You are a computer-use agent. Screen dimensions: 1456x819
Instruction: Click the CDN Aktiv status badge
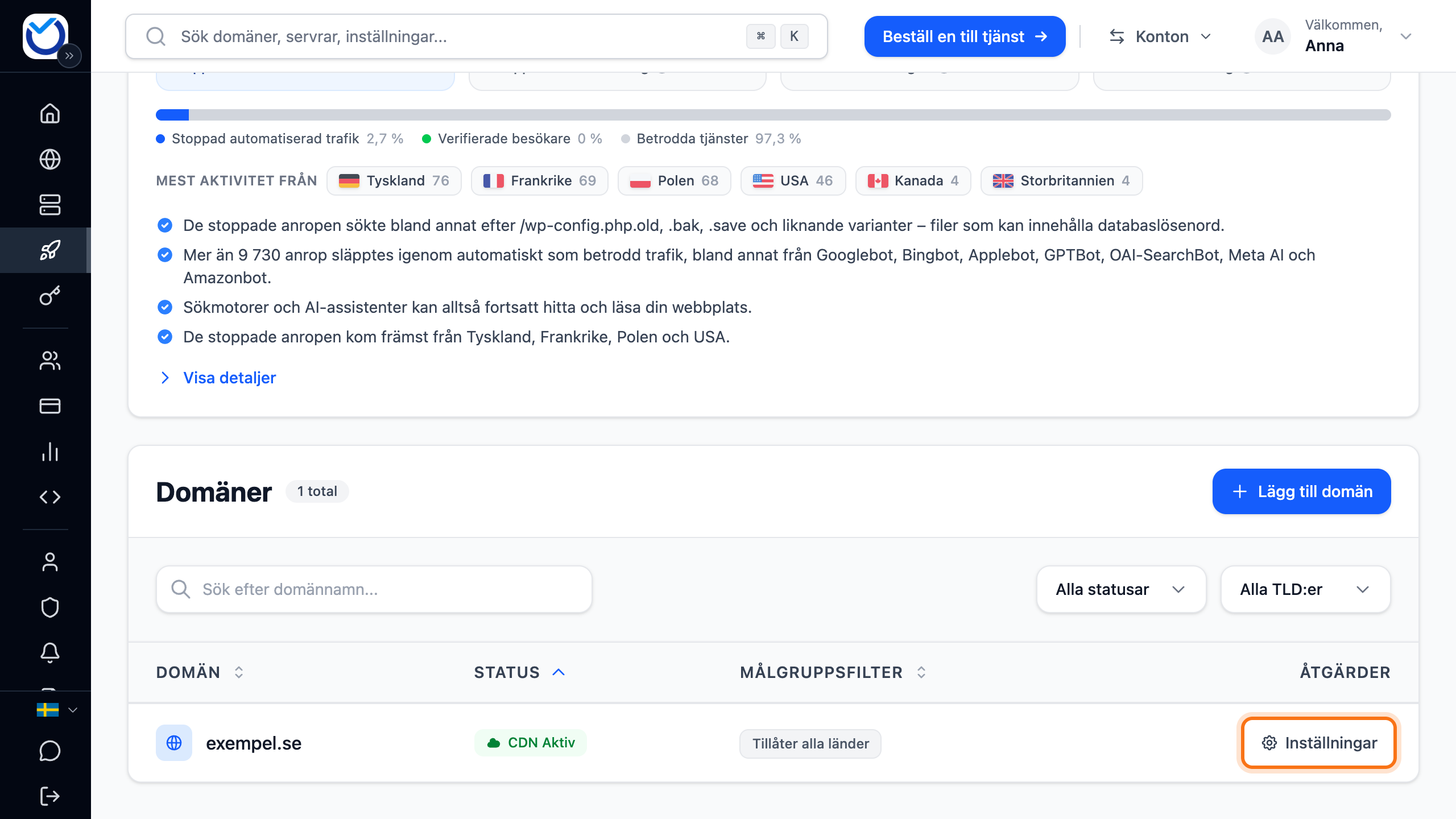(531, 743)
